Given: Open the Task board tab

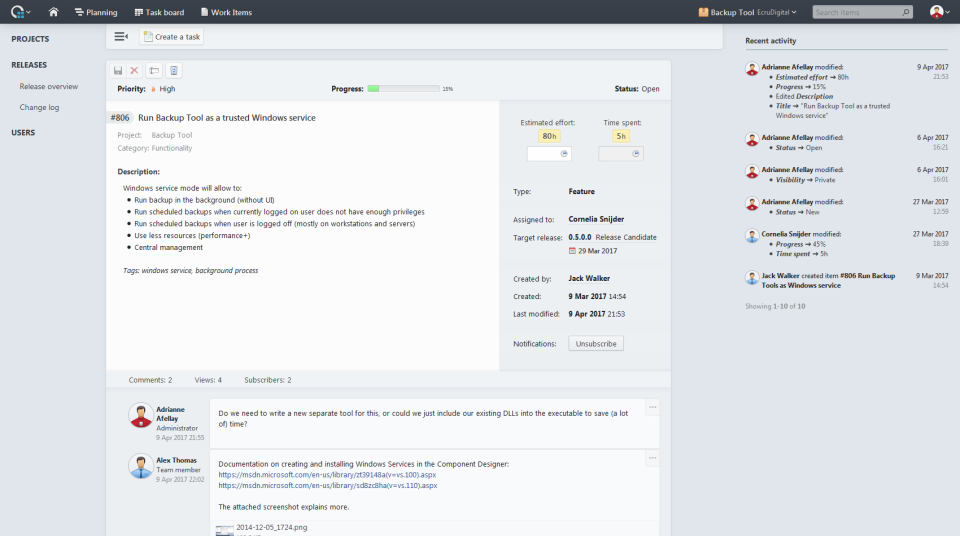Looking at the screenshot, I should pyautogui.click(x=159, y=12).
